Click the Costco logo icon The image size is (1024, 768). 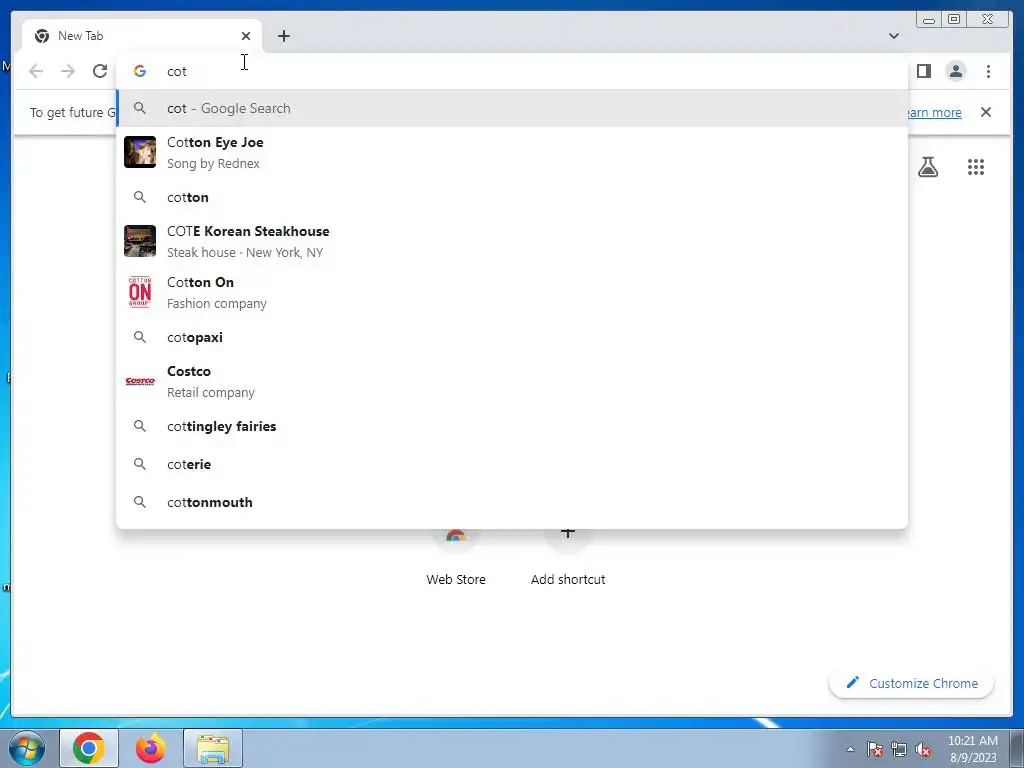[x=140, y=381]
